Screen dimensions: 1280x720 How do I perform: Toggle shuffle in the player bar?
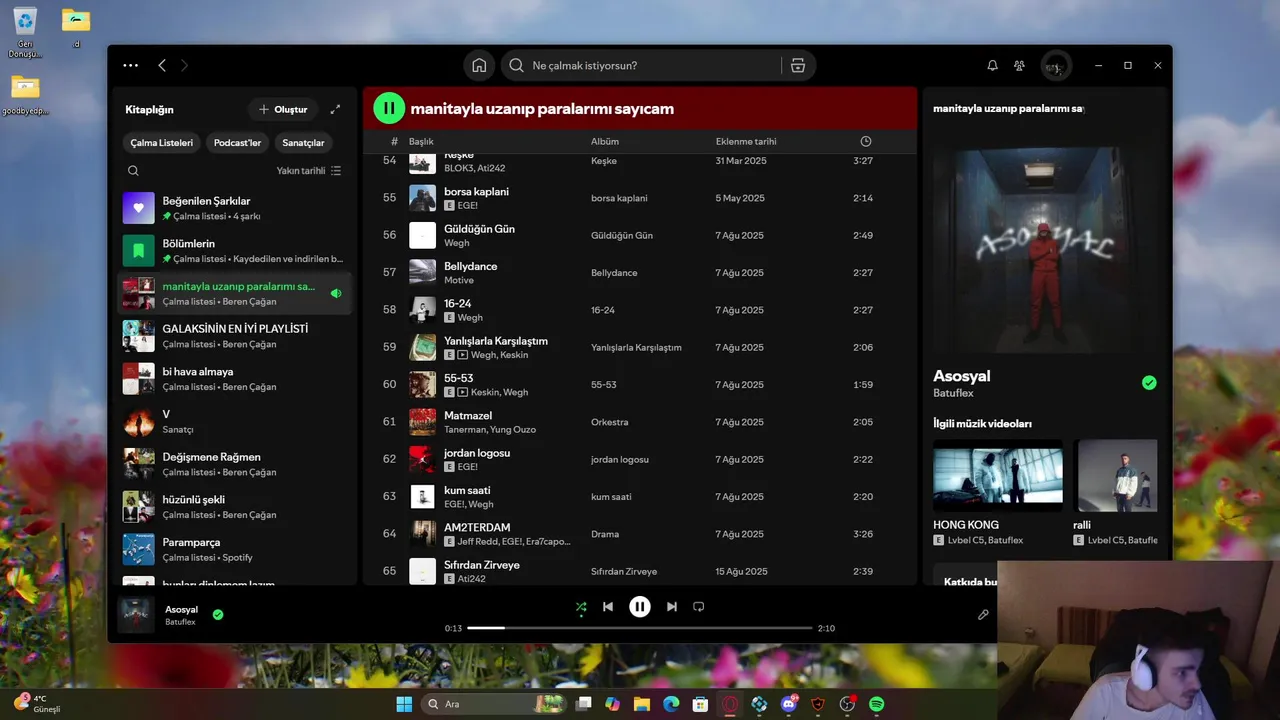(581, 606)
